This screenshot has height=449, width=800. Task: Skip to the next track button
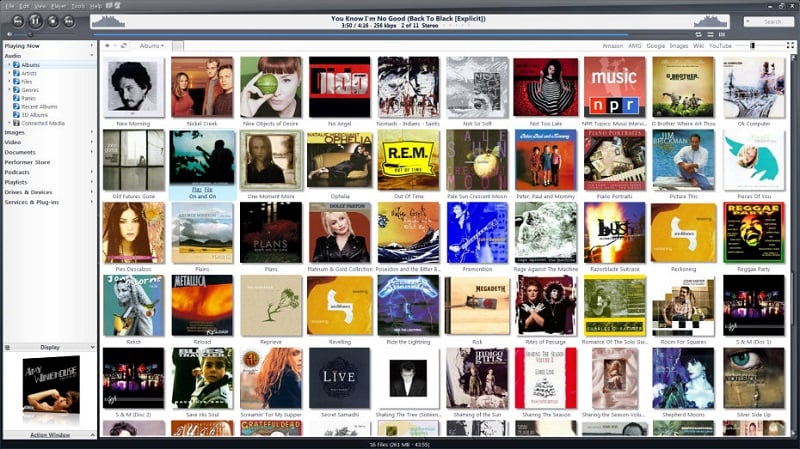coord(69,21)
